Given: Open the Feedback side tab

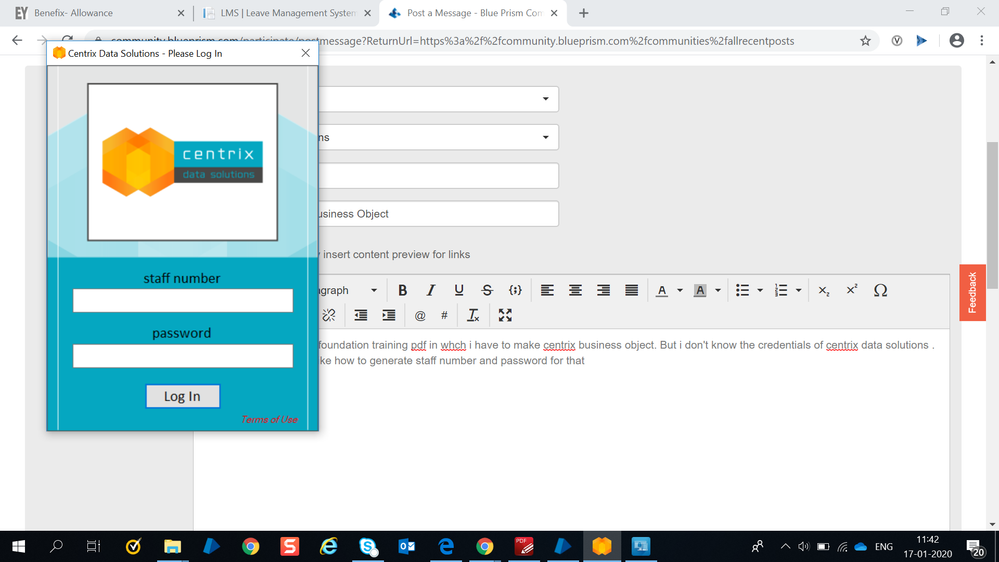Looking at the screenshot, I should 972,292.
